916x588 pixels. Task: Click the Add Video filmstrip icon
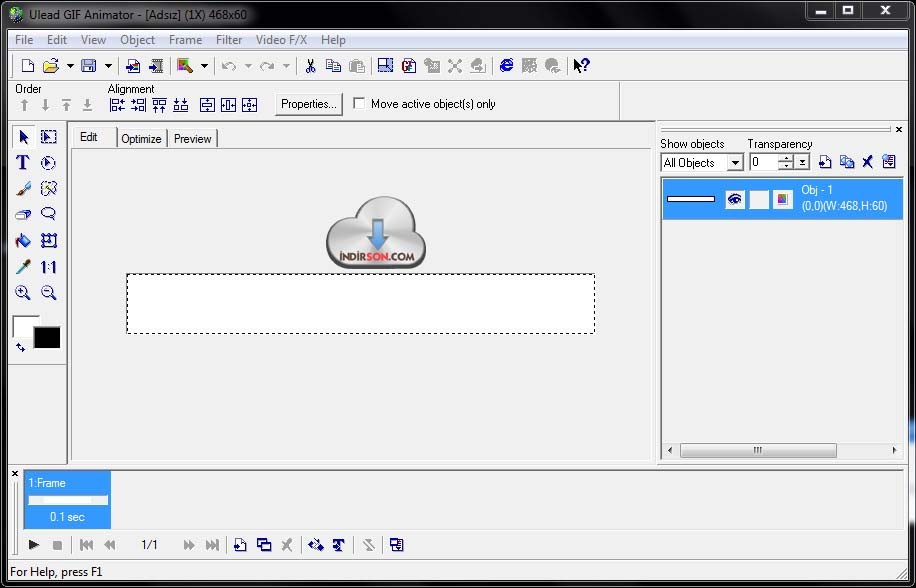click(x=156, y=66)
